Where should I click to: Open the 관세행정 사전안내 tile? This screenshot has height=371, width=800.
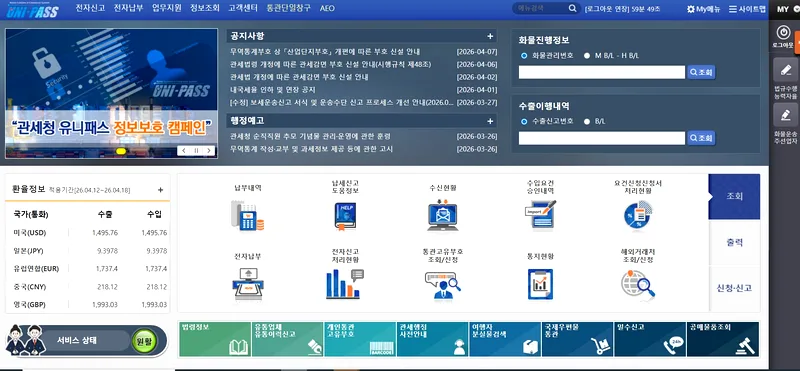click(x=433, y=339)
